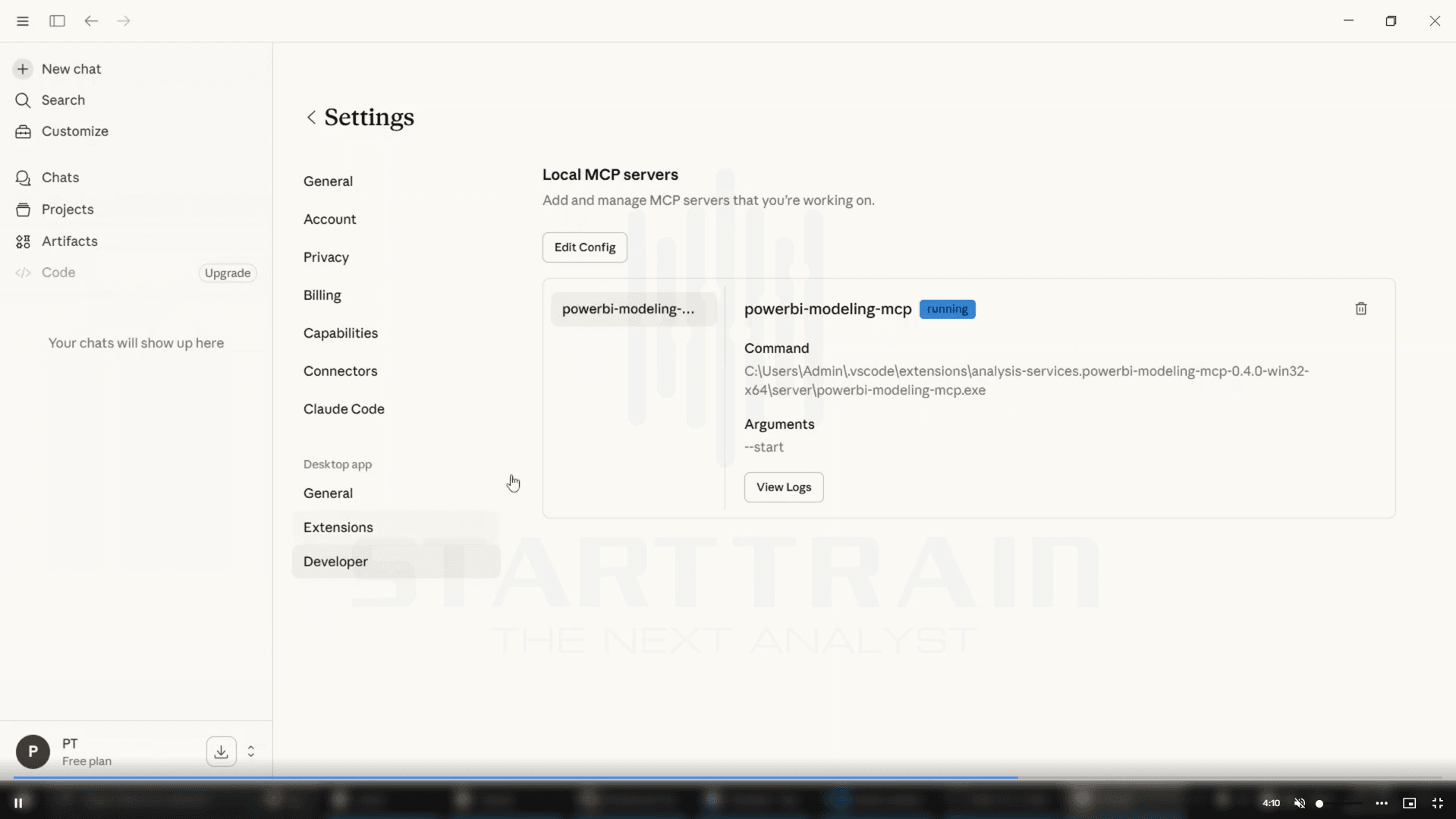Image resolution: width=1456 pixels, height=819 pixels.
Task: Exit fullscreen video icon
Action: pos(1437,803)
